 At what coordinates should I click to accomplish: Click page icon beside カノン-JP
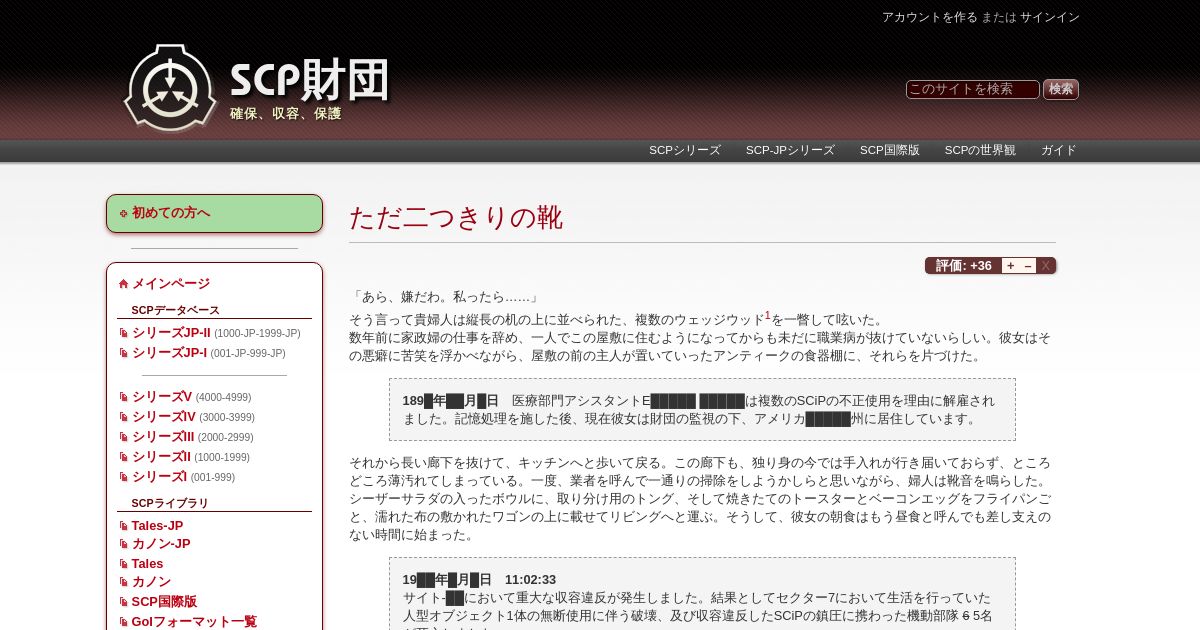tap(123, 544)
